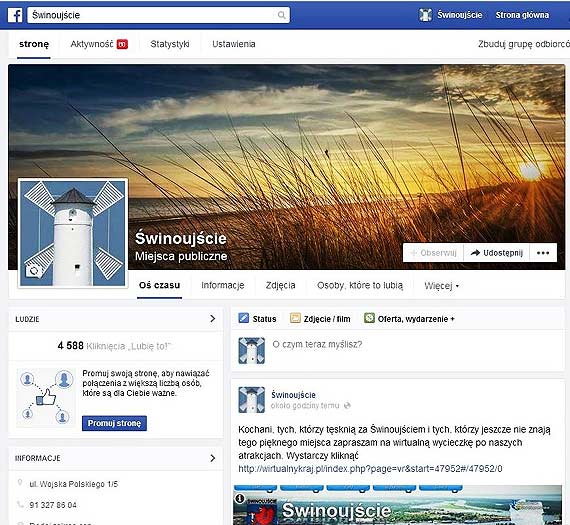The image size is (570, 525).
Task: Click the location pin icon by address
Action: [20, 483]
